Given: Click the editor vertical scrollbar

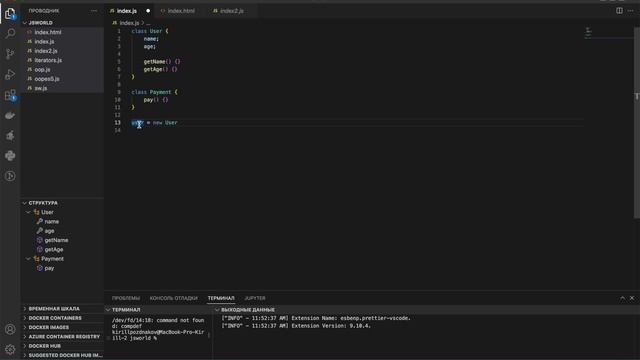Looking at the screenshot, I should (x=637, y=122).
